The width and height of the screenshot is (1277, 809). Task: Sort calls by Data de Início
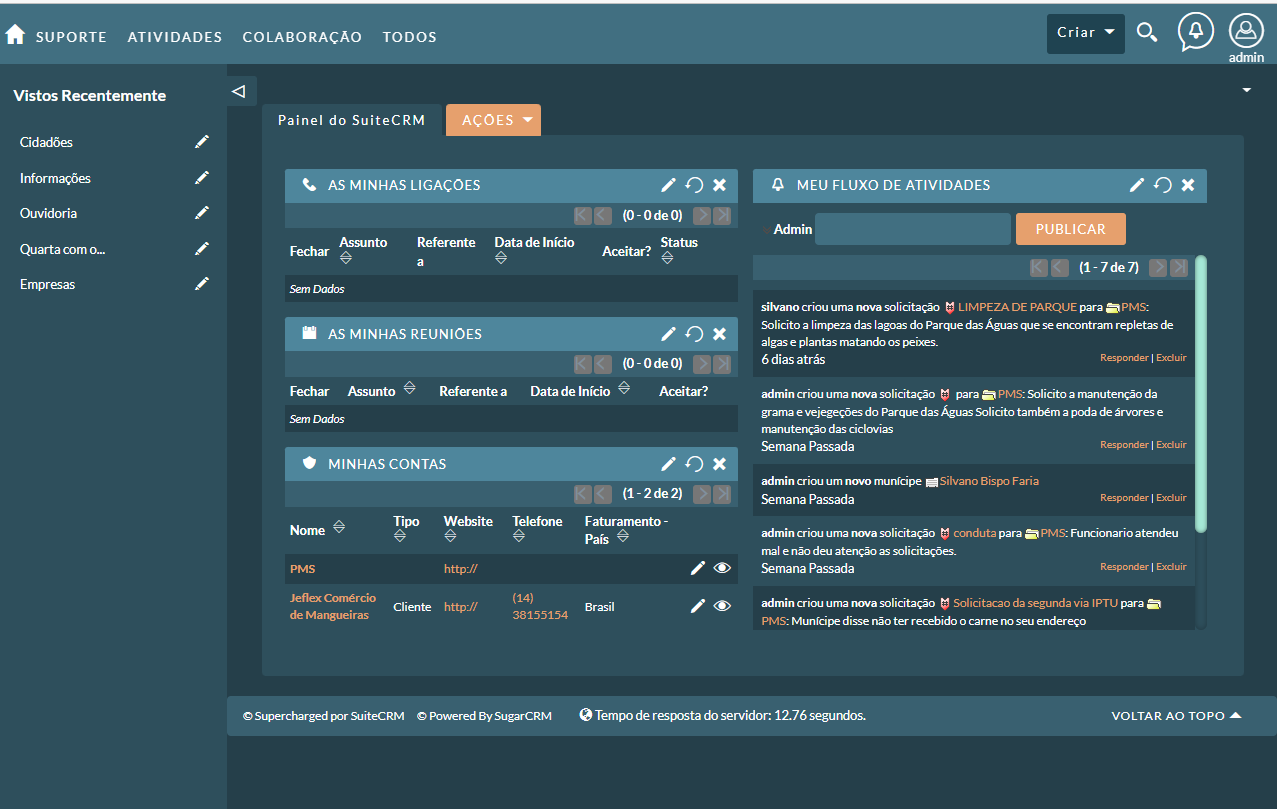coord(501,258)
